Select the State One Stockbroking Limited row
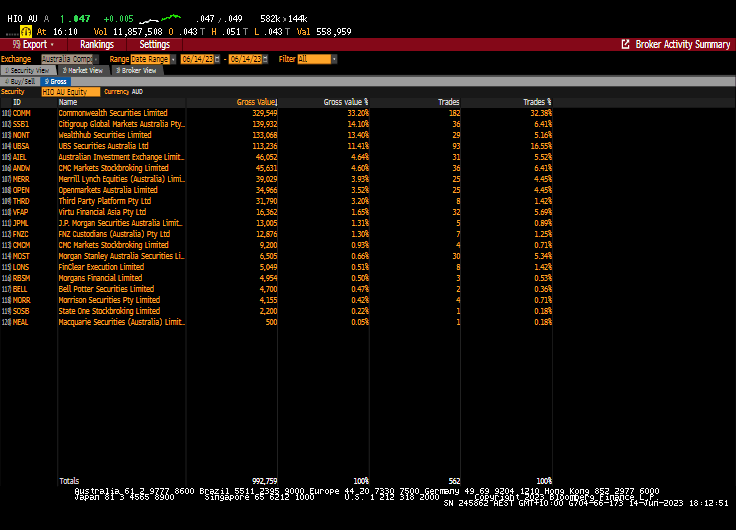Image resolution: width=736 pixels, height=530 pixels. click(x=276, y=311)
